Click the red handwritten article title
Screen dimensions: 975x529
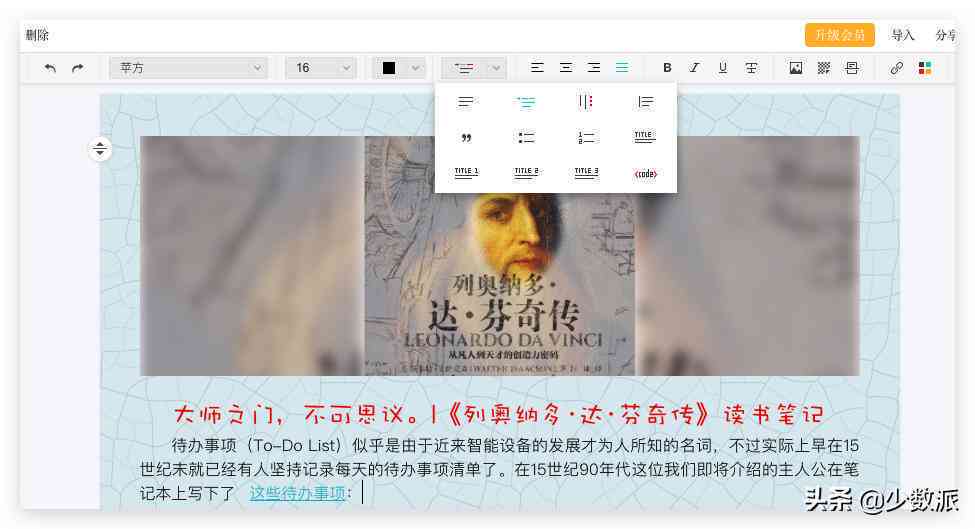click(499, 414)
